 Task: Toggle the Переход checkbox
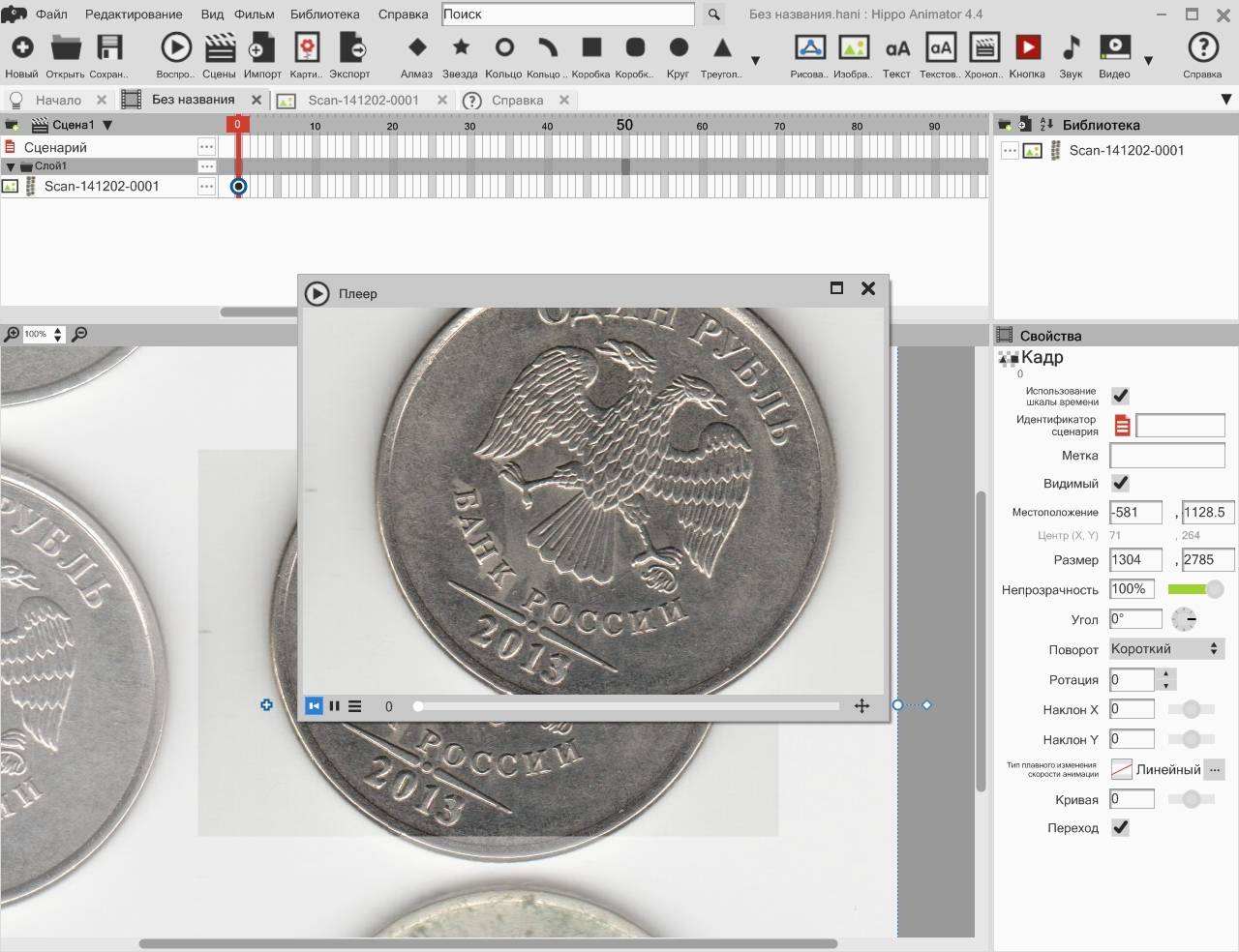pos(1121,827)
